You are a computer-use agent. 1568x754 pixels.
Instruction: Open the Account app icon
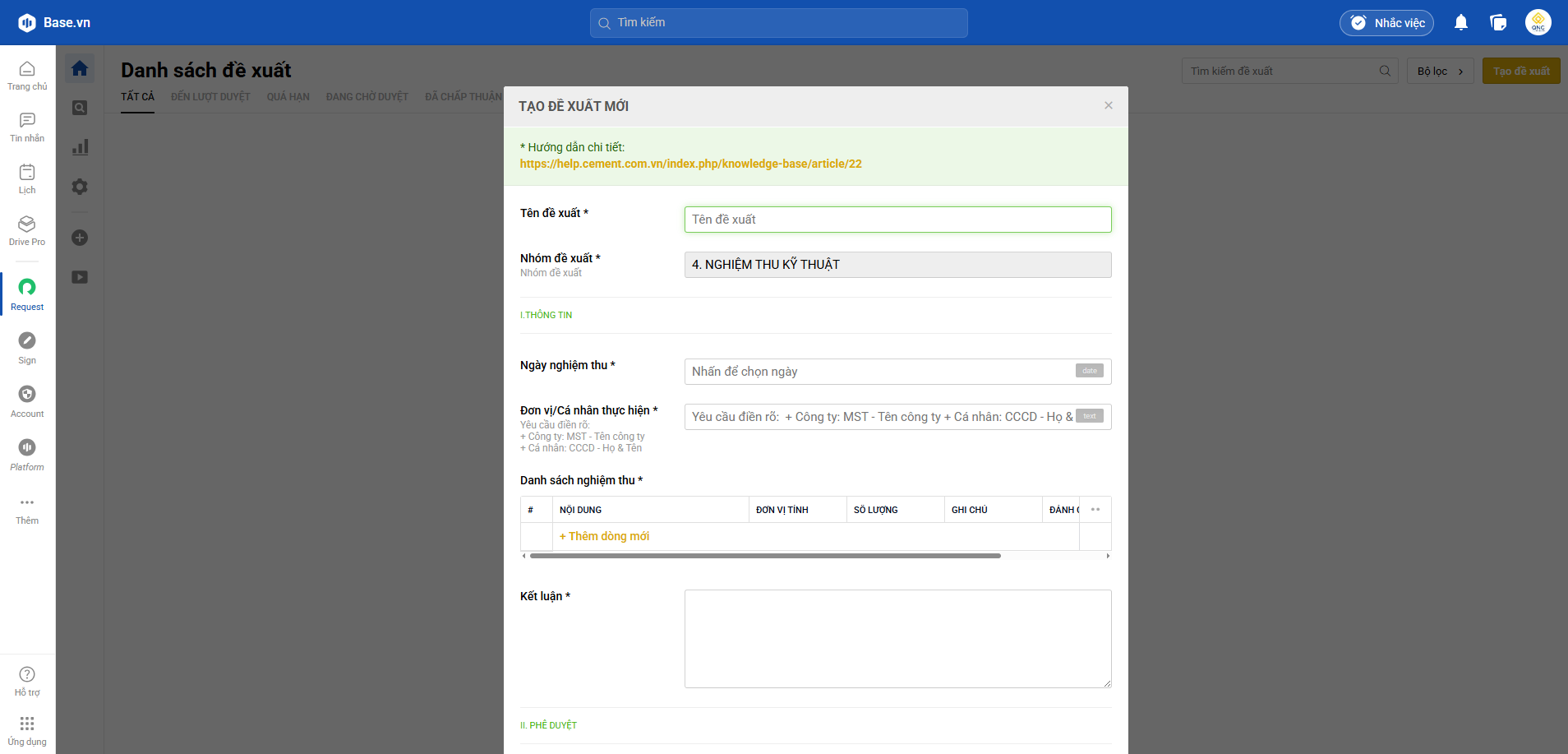point(27,400)
